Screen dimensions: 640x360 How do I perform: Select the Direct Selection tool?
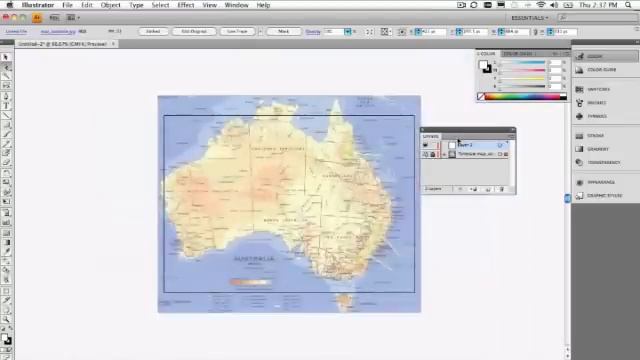click(7, 67)
